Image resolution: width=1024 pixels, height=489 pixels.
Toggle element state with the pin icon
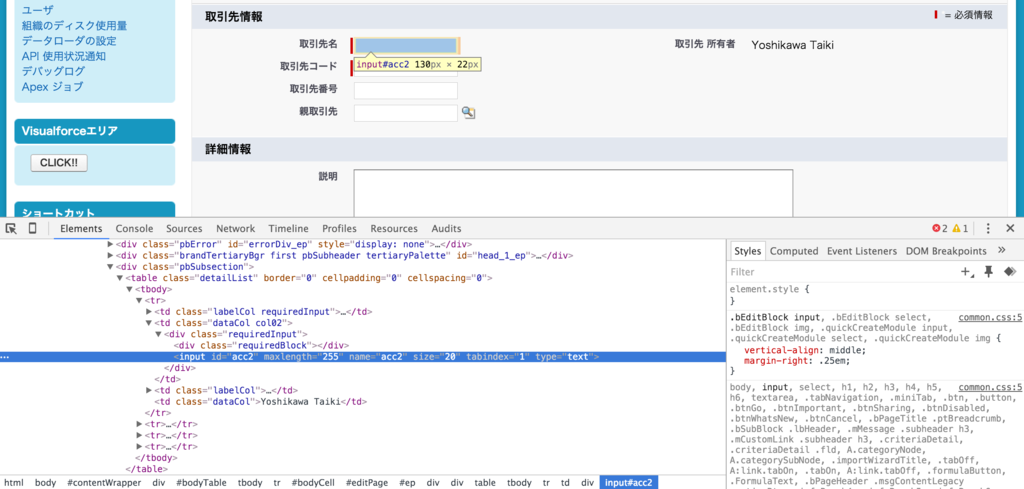pyautogui.click(x=989, y=272)
